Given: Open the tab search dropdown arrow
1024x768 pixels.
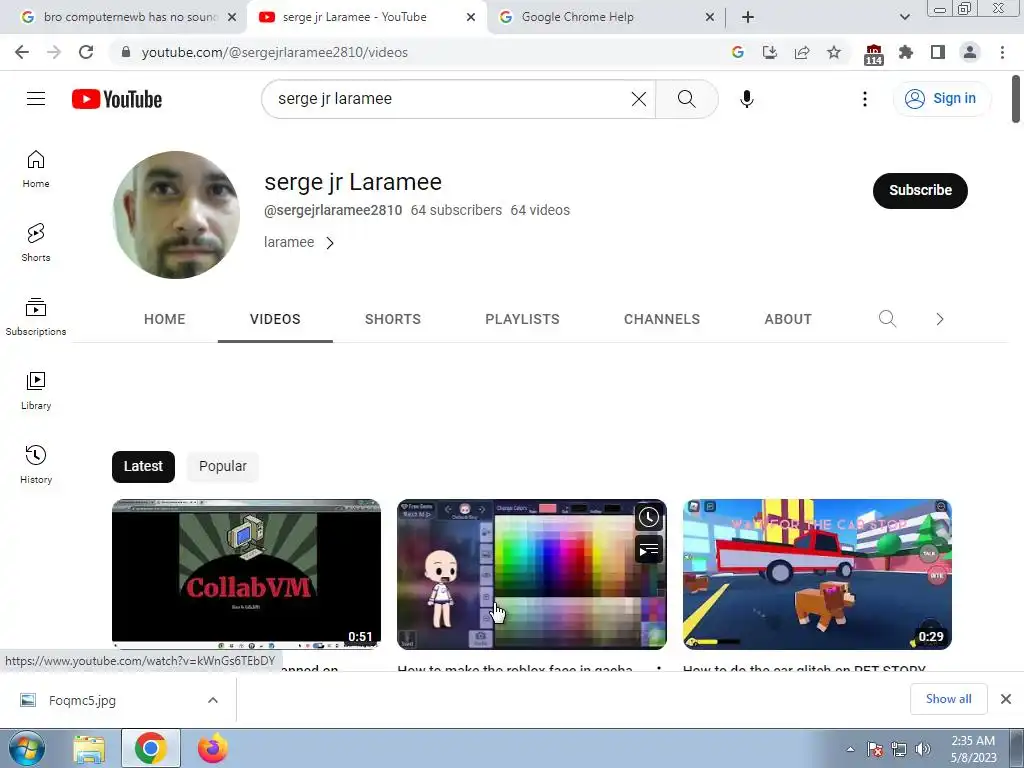Looking at the screenshot, I should [x=904, y=17].
